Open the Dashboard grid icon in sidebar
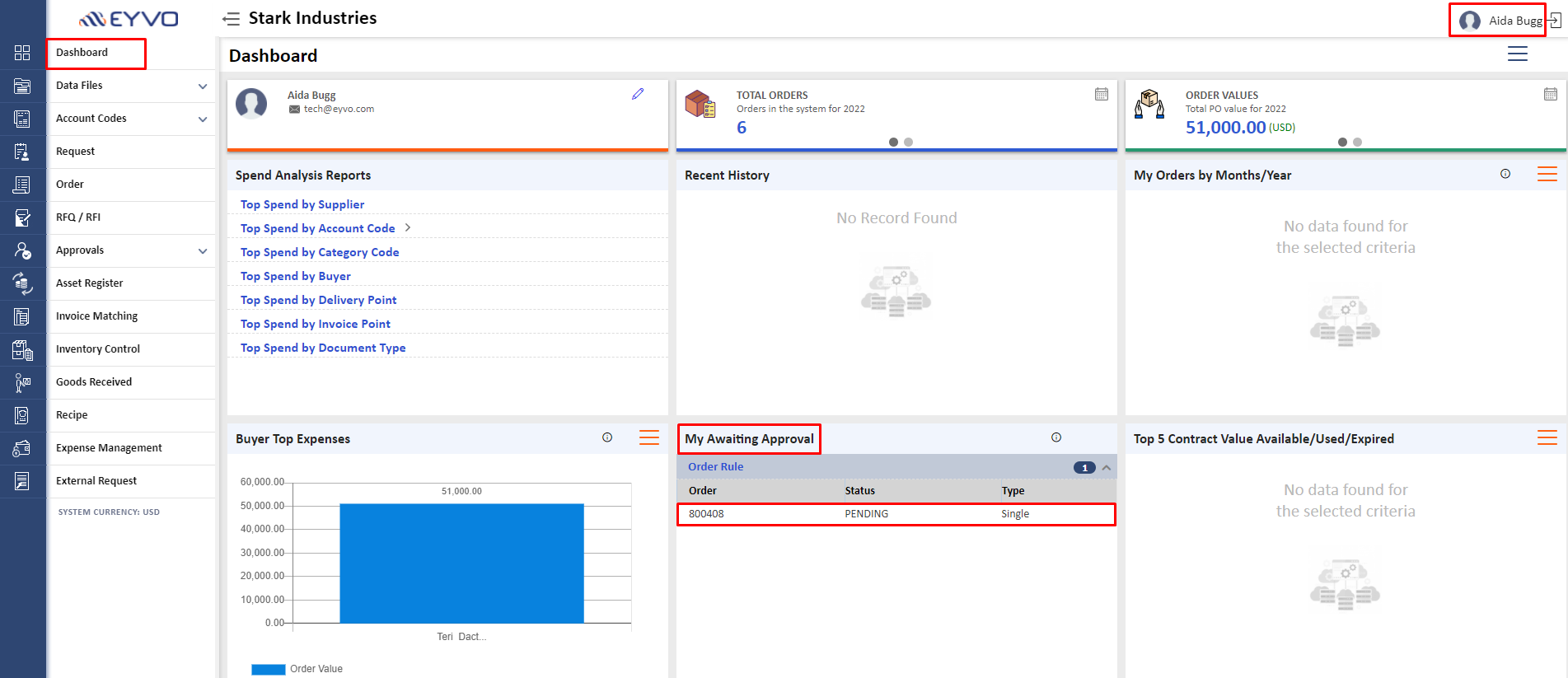 [x=22, y=53]
